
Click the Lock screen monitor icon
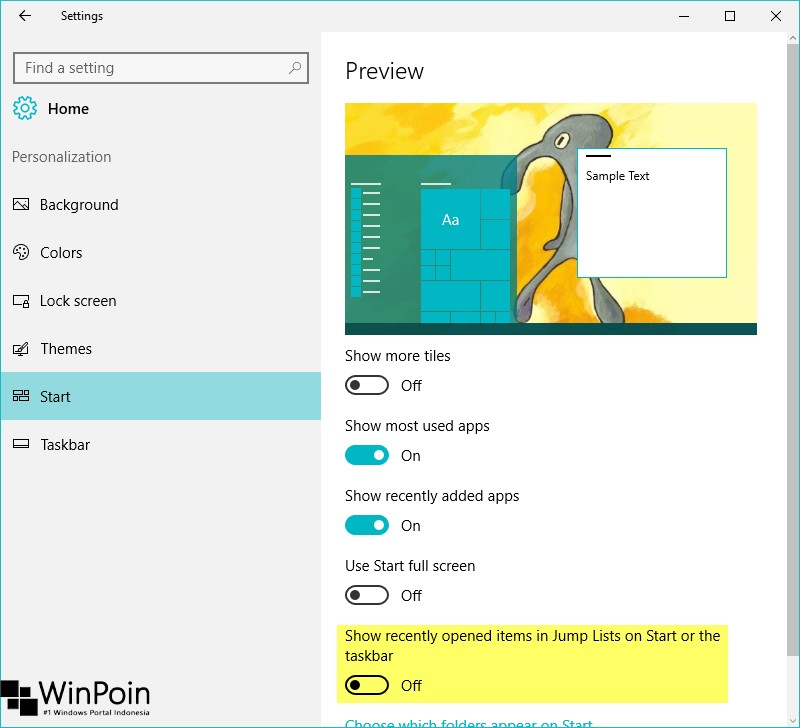tap(22, 300)
